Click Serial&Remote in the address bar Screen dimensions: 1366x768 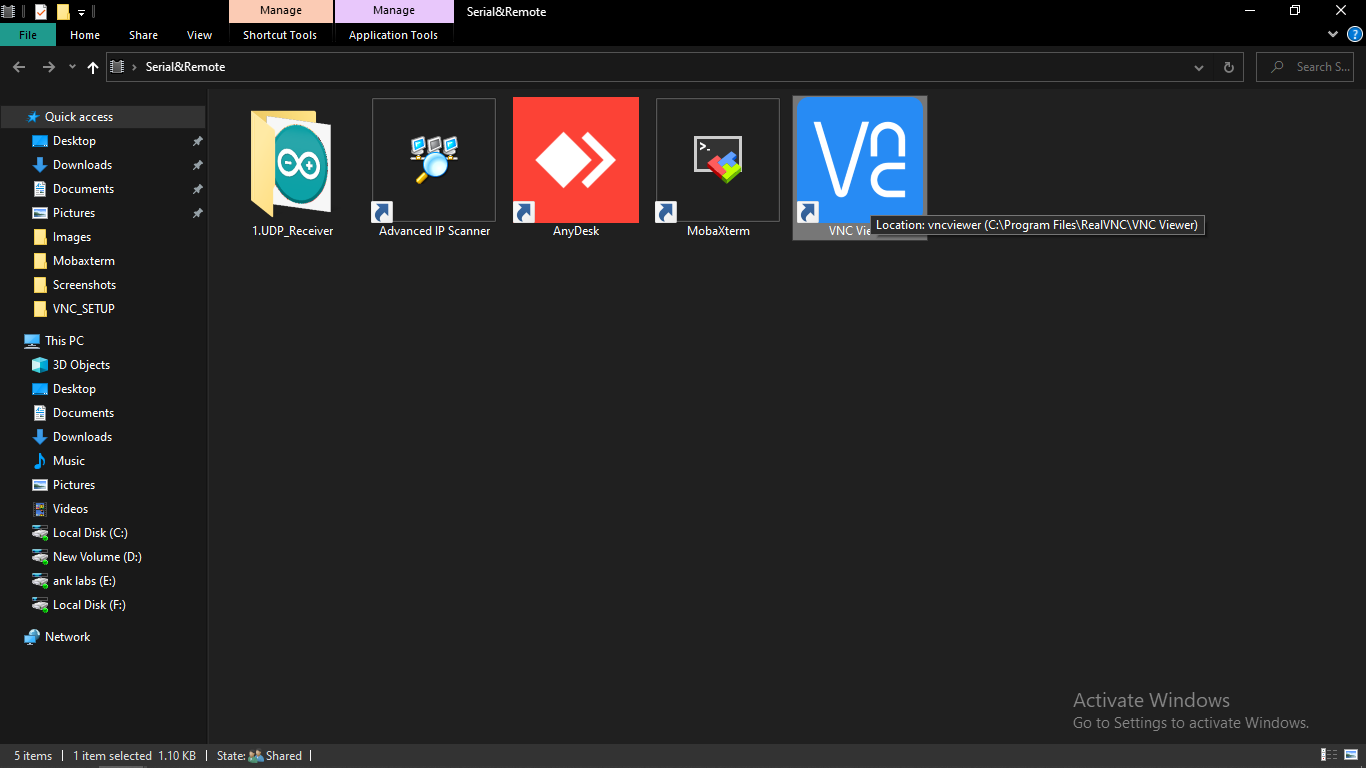(185, 67)
